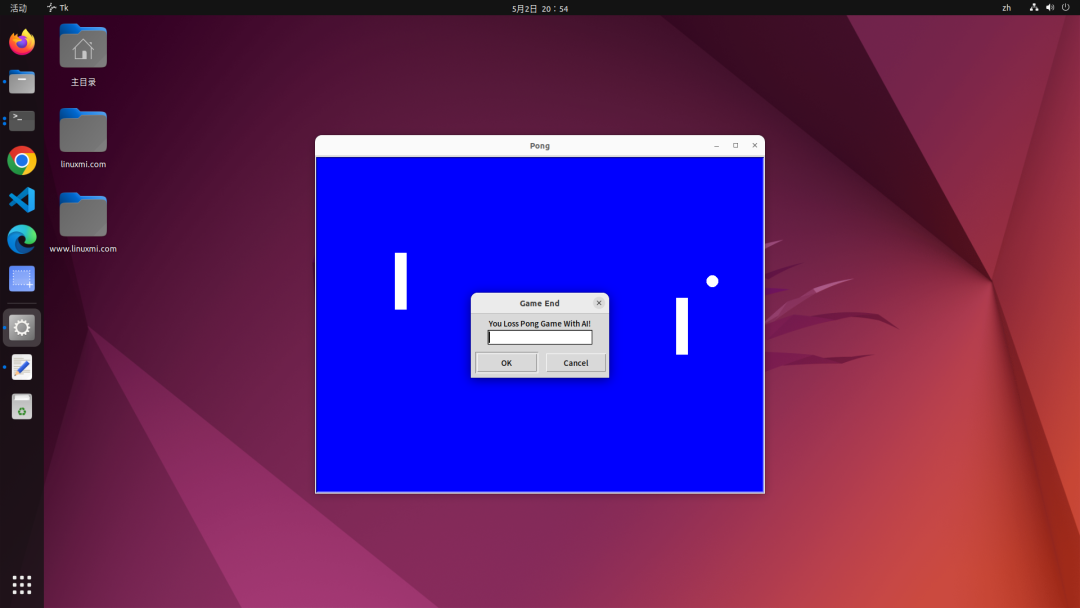Open the Files manager in the dock
The height and width of the screenshot is (608, 1080).
pos(22,82)
